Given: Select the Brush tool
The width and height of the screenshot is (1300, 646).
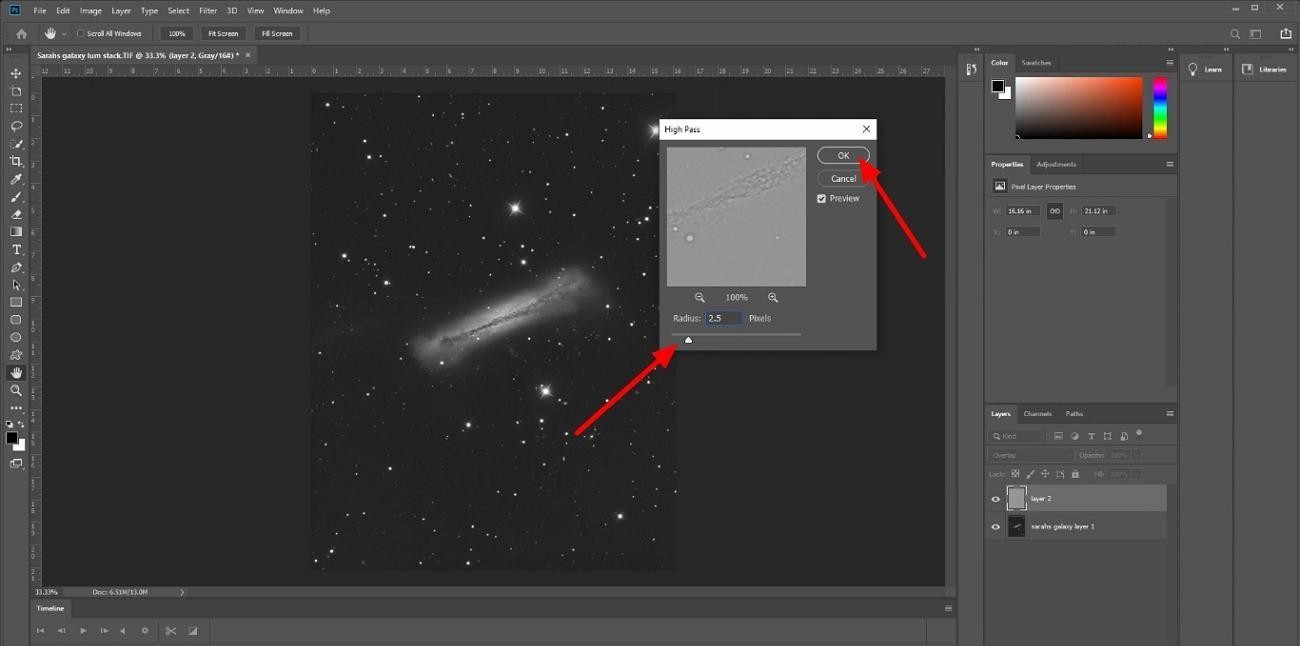Looking at the screenshot, I should (16, 197).
